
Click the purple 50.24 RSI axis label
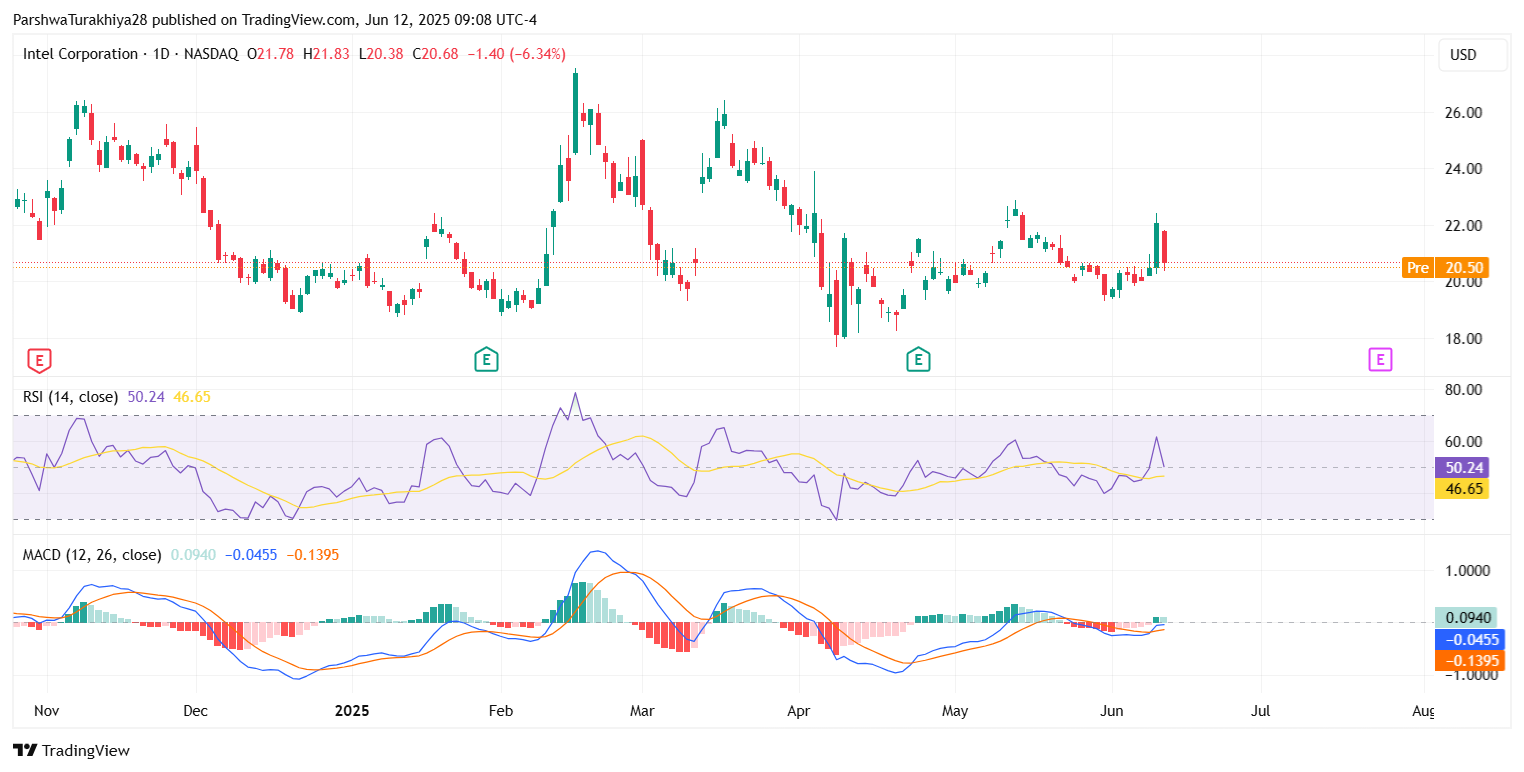tap(1462, 468)
